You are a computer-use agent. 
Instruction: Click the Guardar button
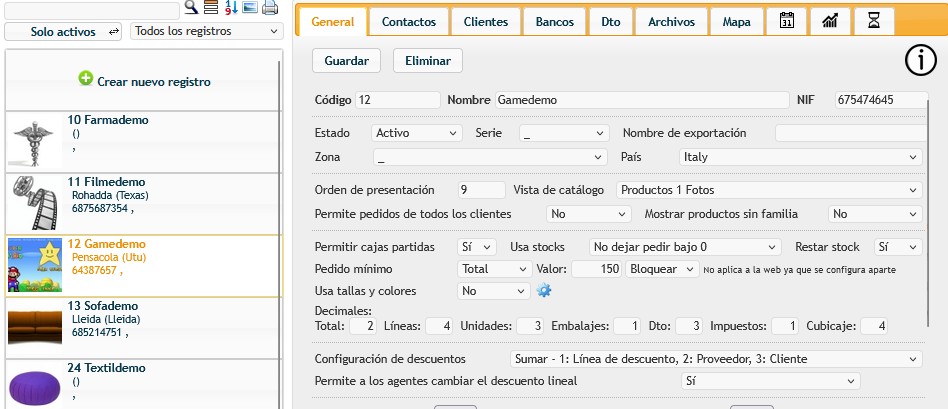(x=346, y=61)
